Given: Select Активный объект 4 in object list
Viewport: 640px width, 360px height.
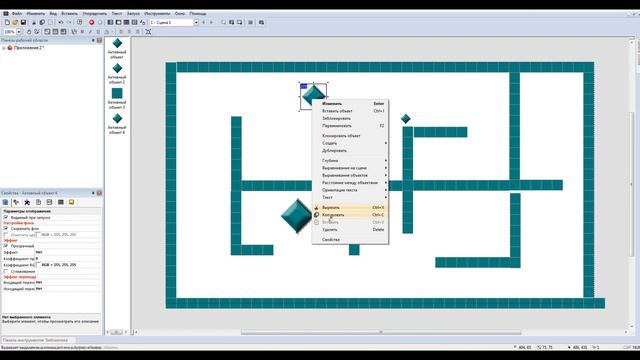Looking at the screenshot, I should [x=117, y=124].
